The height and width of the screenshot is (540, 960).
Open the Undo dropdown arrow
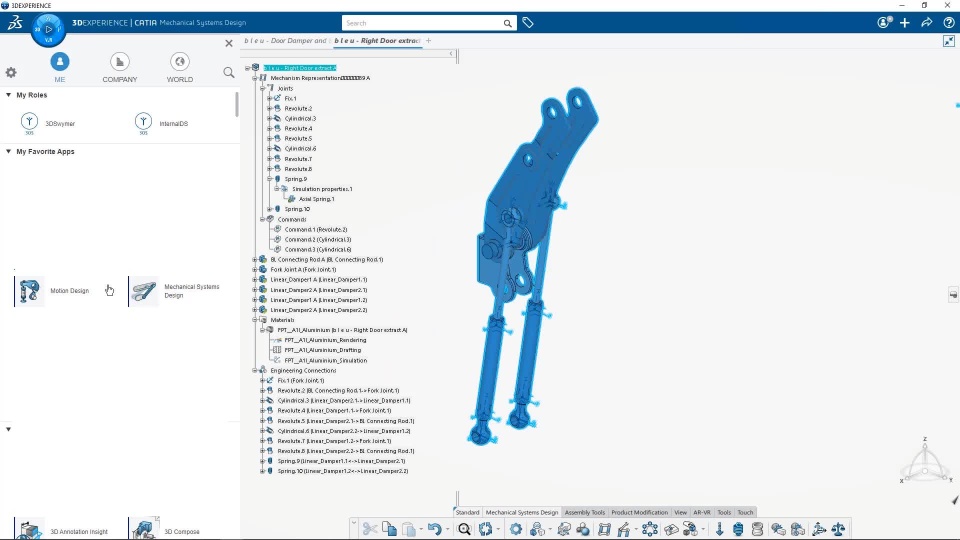(x=447, y=530)
